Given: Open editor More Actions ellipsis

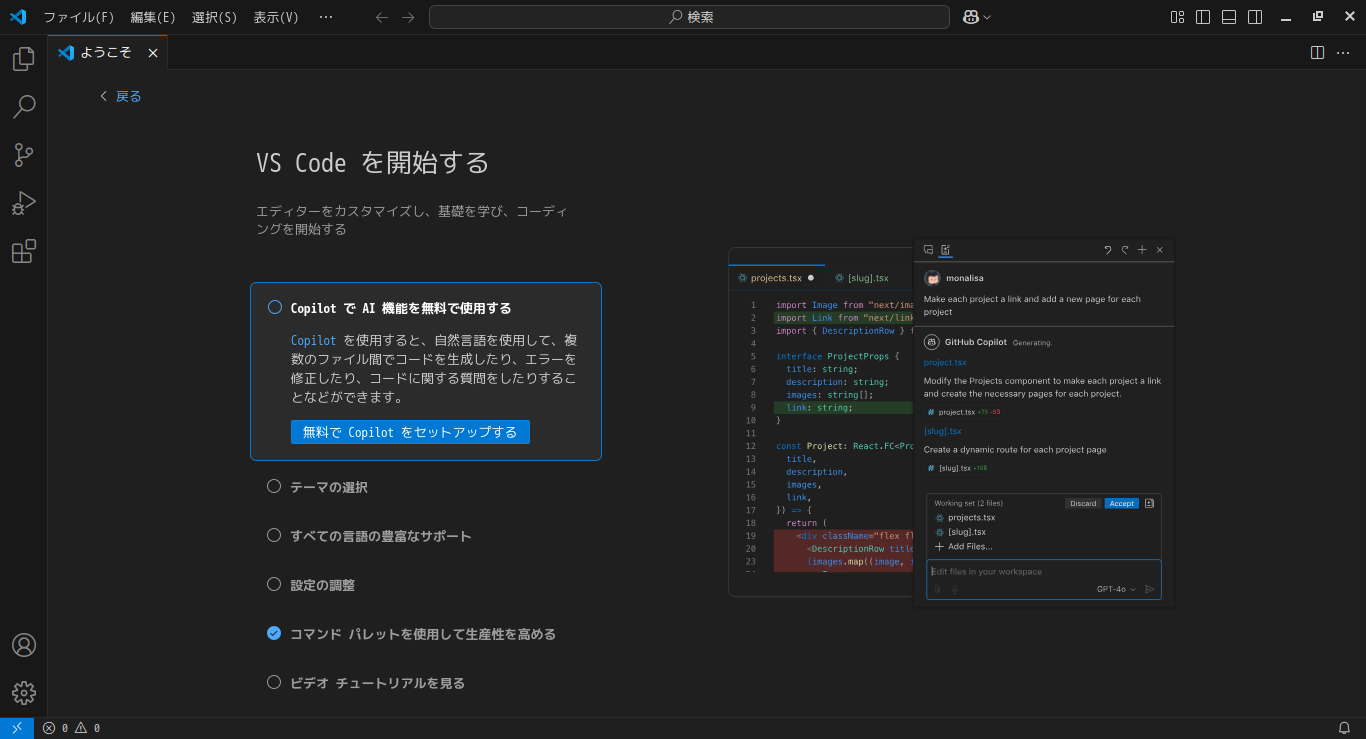Looking at the screenshot, I should (1343, 53).
